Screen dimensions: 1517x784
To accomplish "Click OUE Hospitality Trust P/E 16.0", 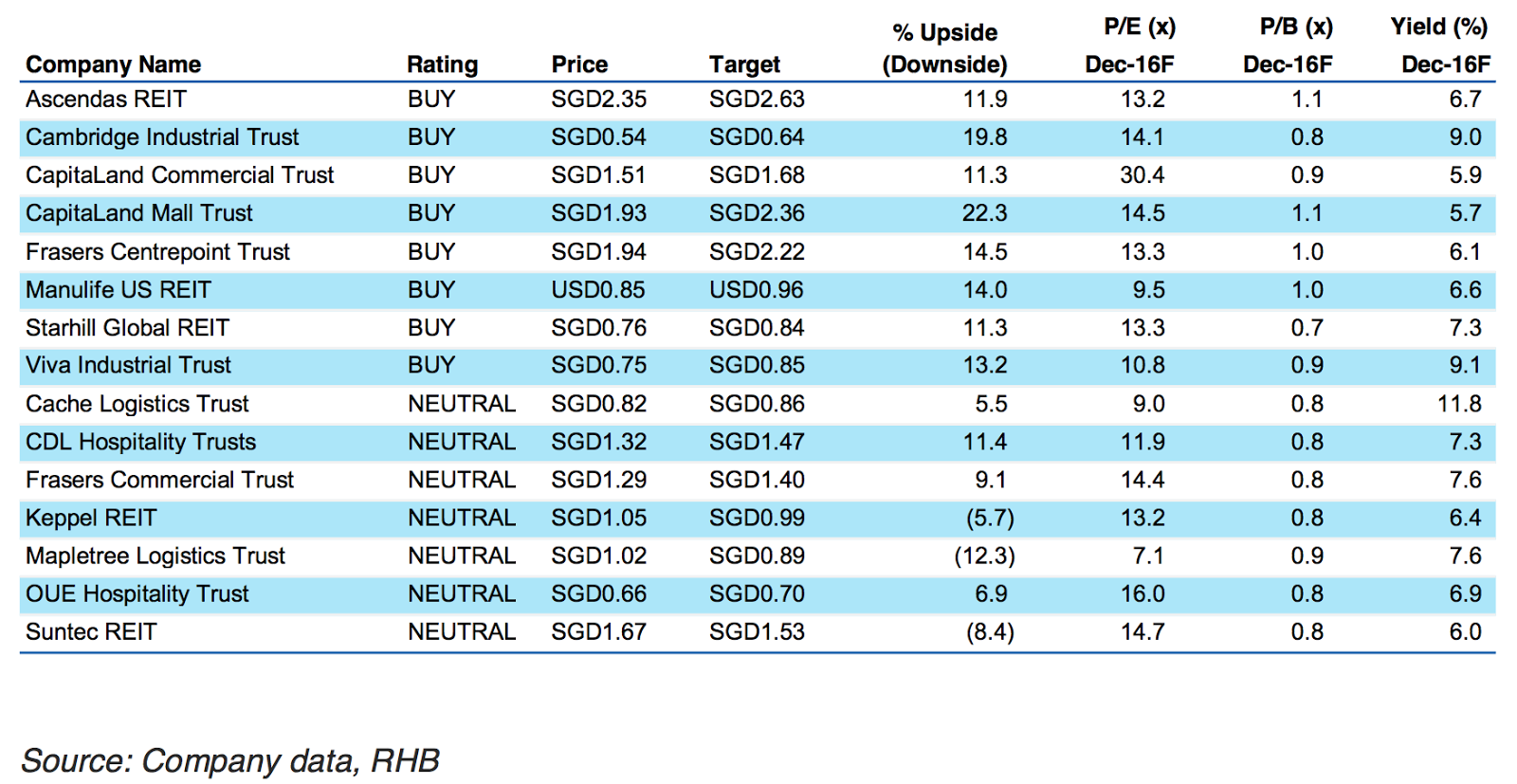I will click(1142, 594).
